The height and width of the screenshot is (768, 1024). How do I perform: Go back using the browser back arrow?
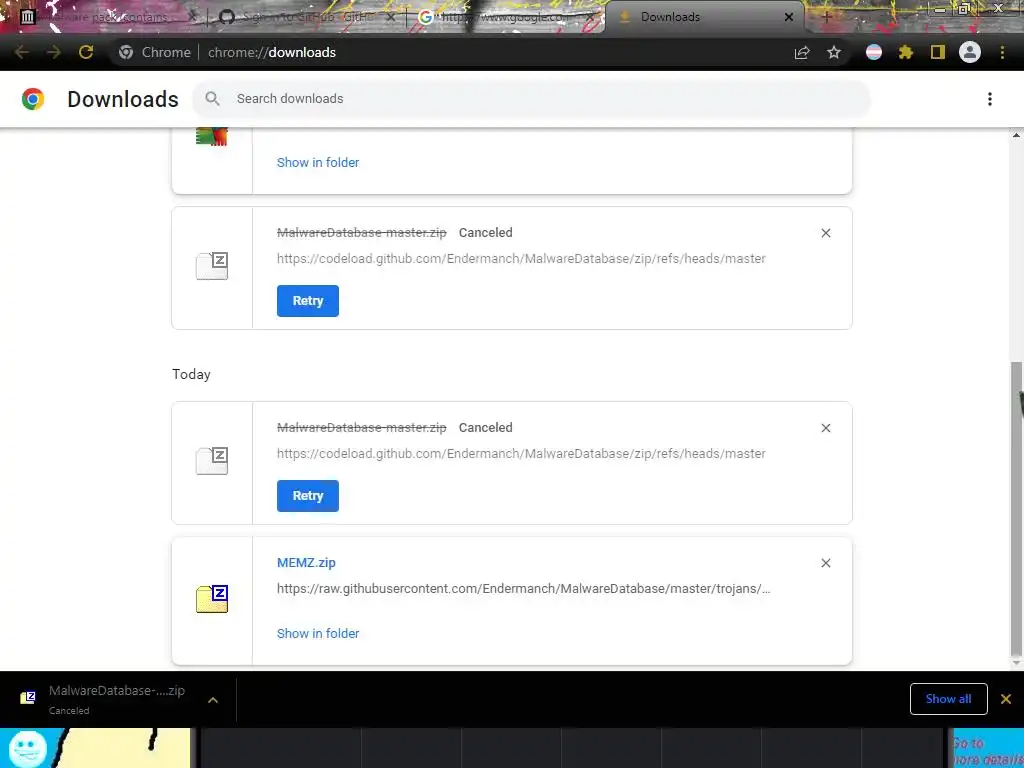[21, 52]
